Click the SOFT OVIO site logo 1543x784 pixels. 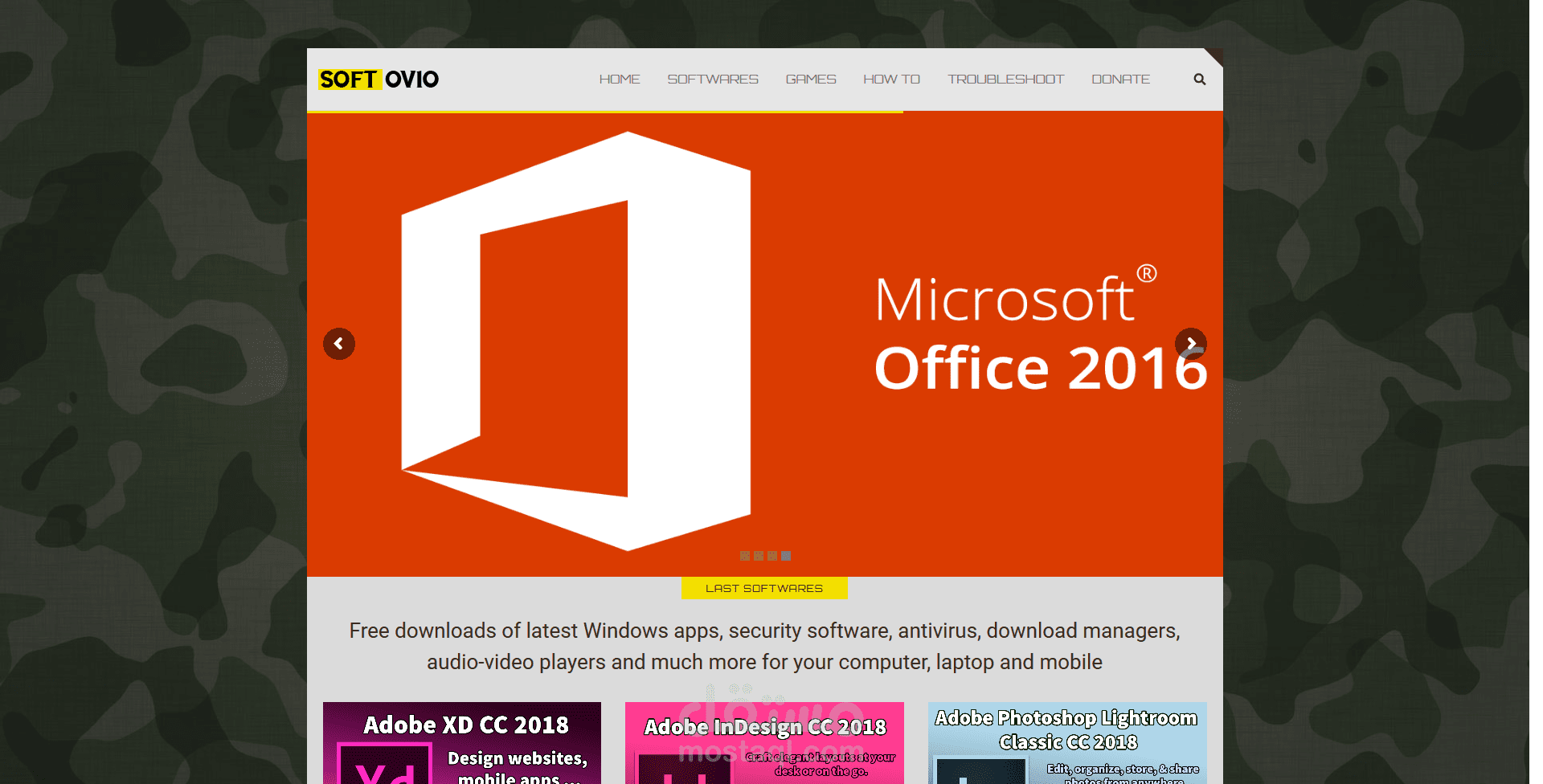point(379,80)
